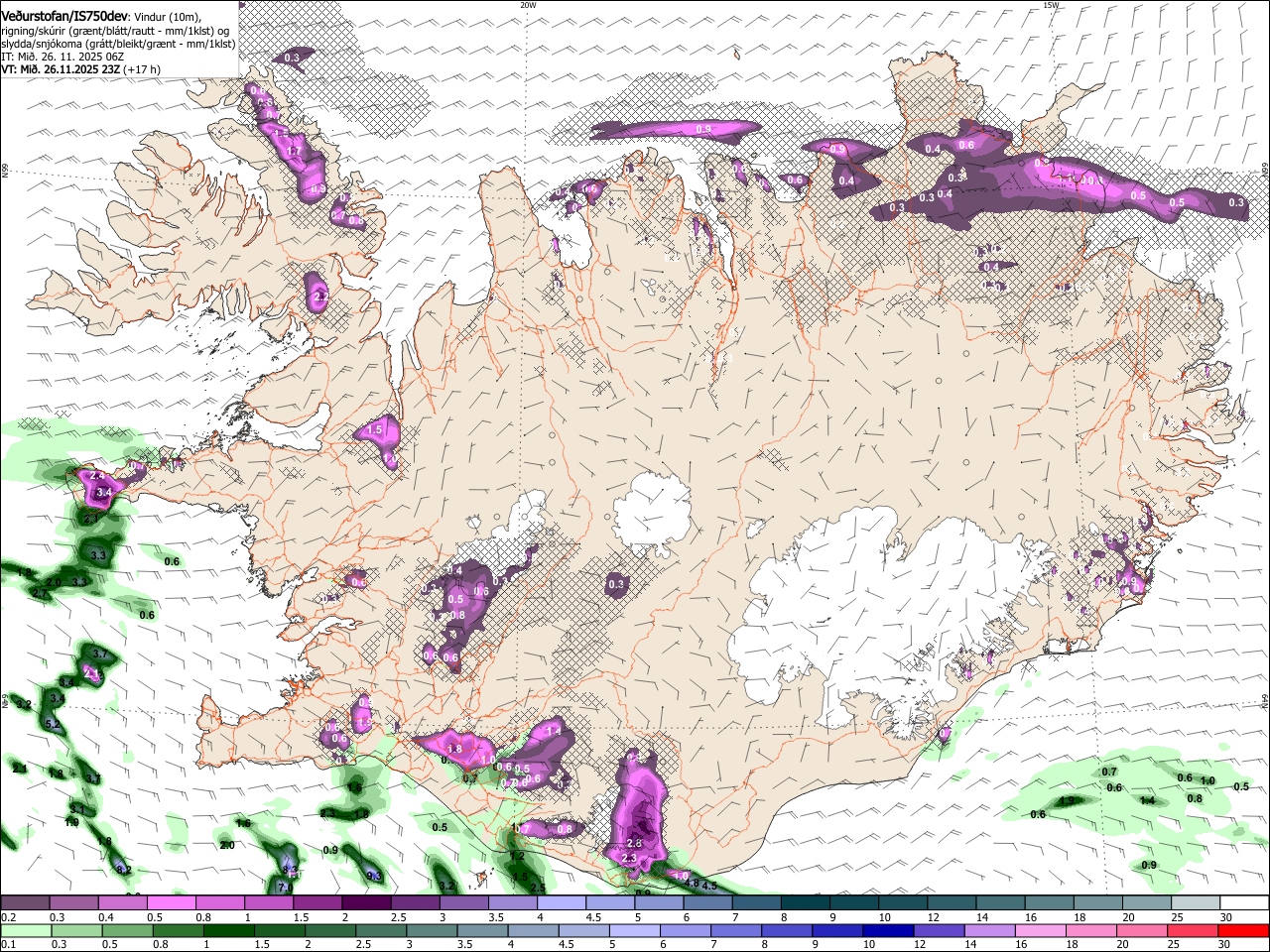The height and width of the screenshot is (952, 1270).
Task: Click the 2–2.5 dark swatch in purple legend row
Action: coord(366,903)
